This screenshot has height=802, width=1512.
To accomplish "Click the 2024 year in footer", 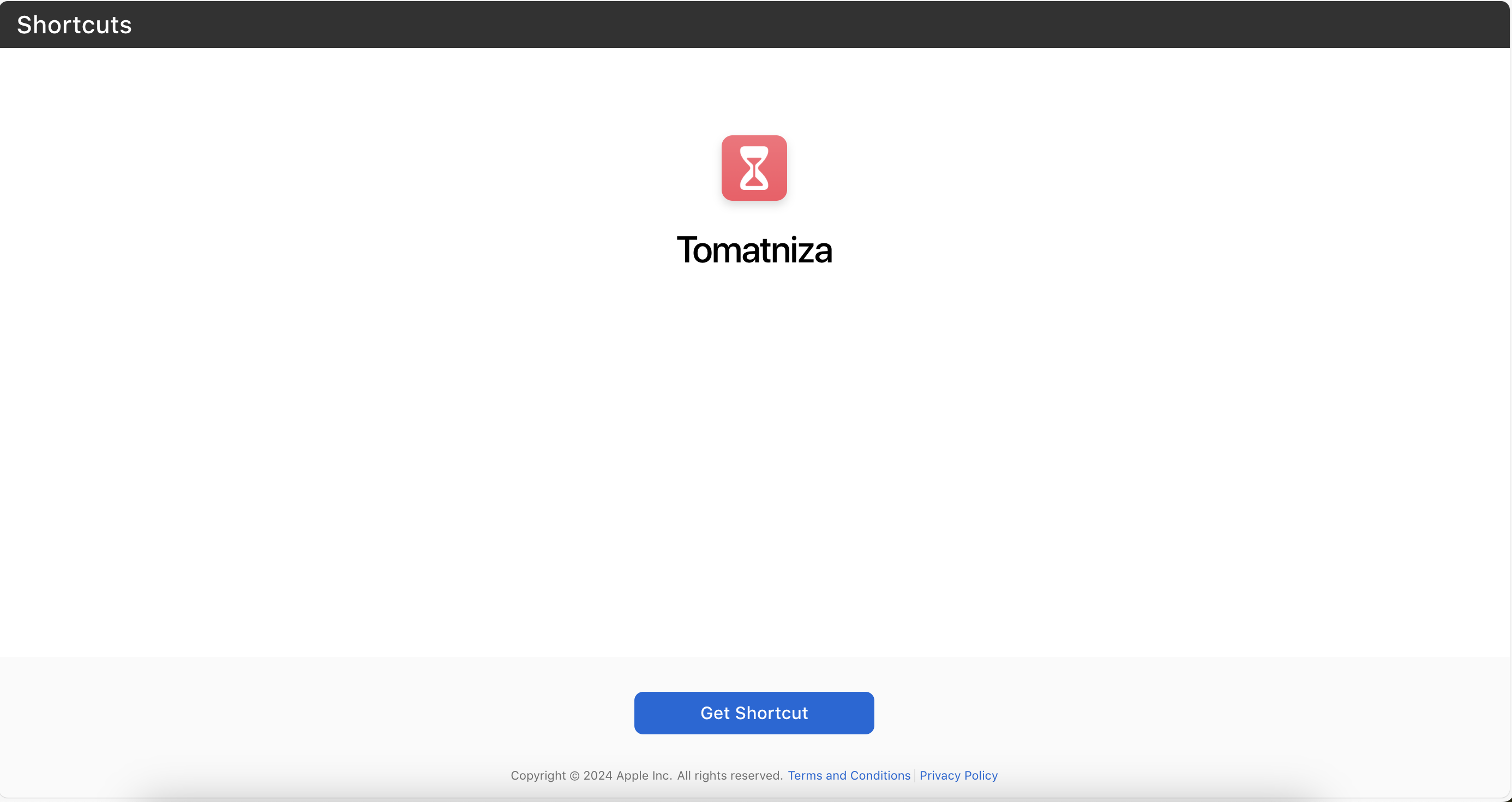I will (x=597, y=775).
